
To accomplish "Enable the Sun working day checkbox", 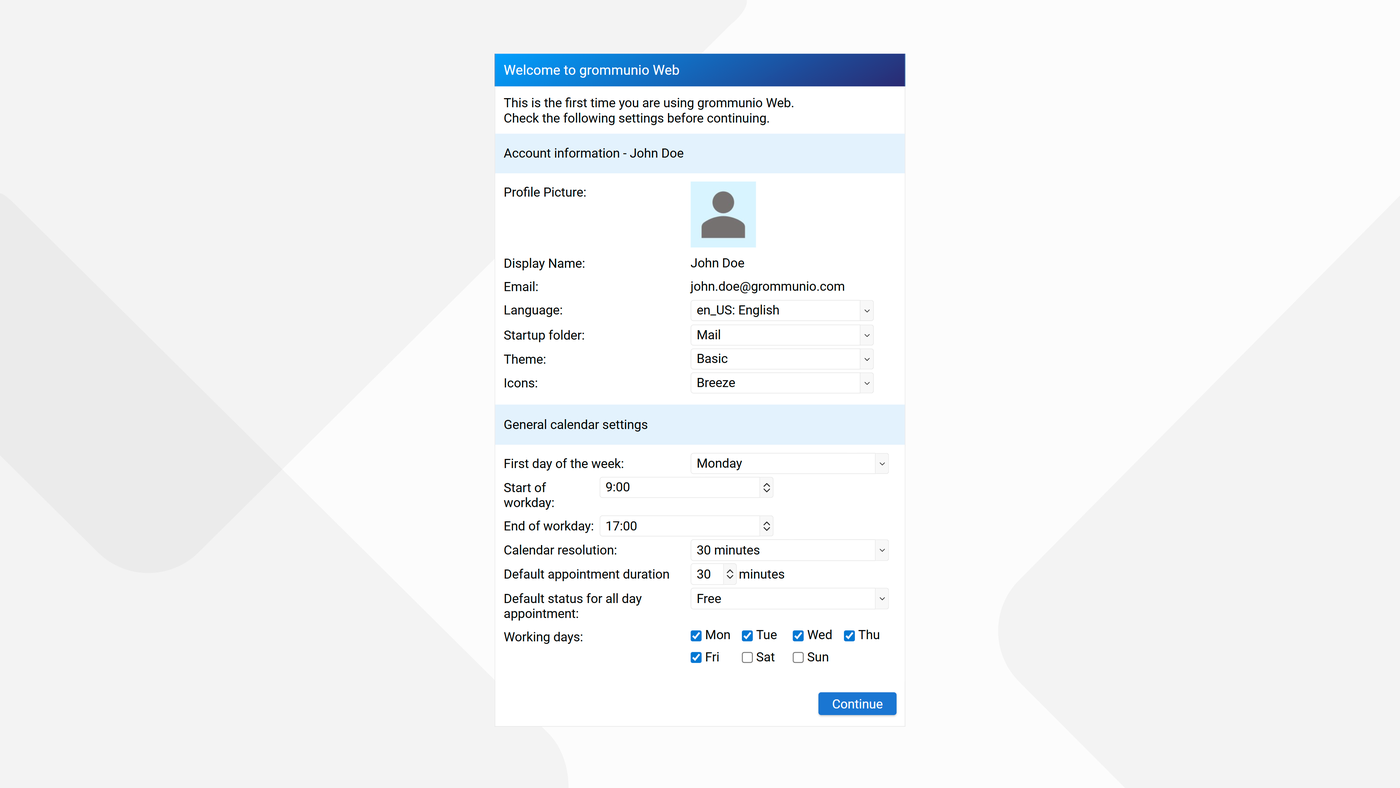I will tap(798, 658).
